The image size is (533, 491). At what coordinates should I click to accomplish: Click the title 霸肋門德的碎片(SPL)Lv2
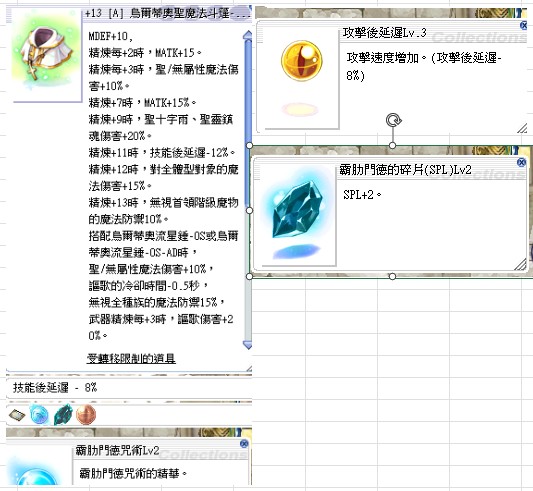406,170
